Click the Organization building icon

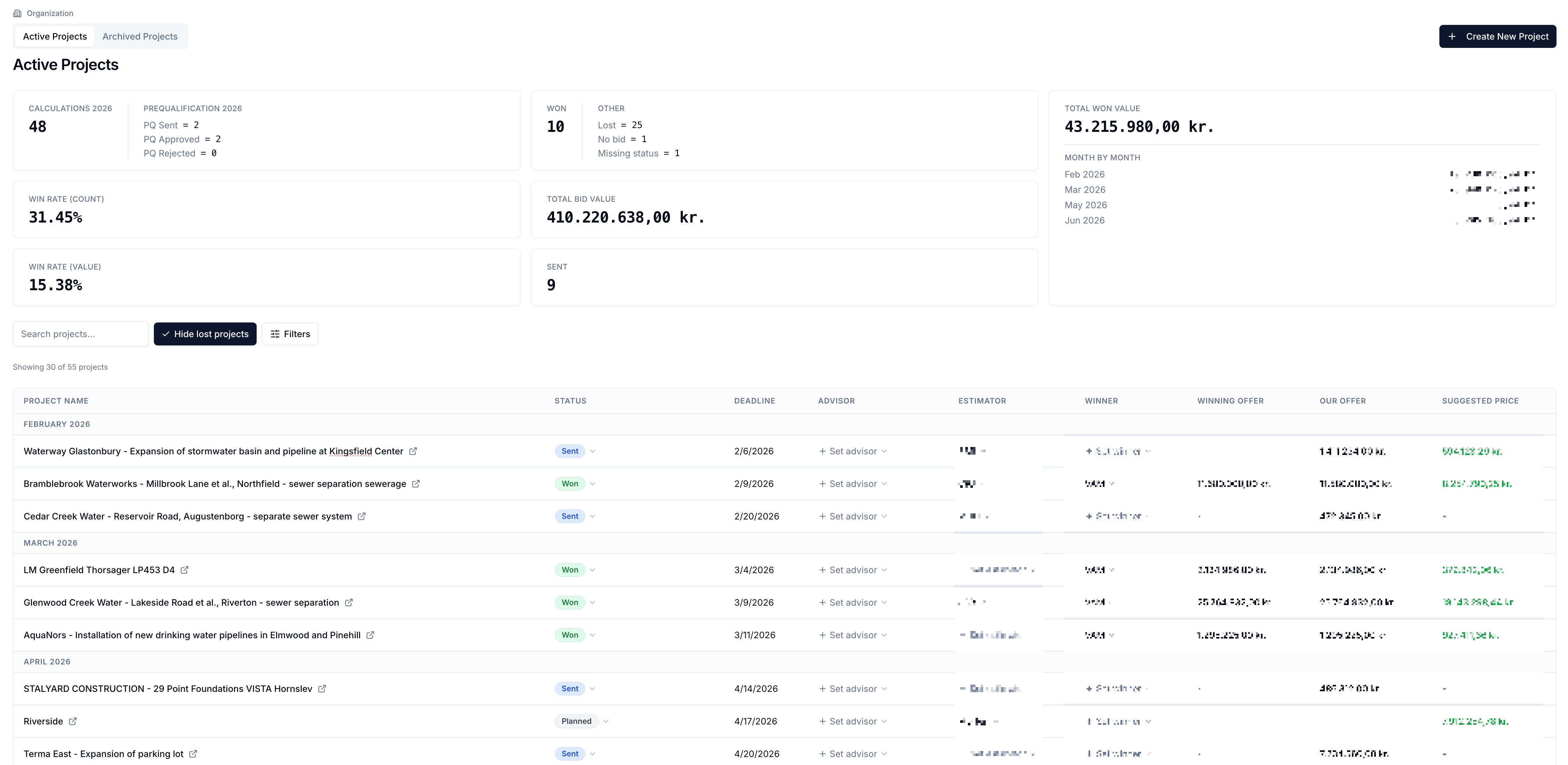point(17,13)
